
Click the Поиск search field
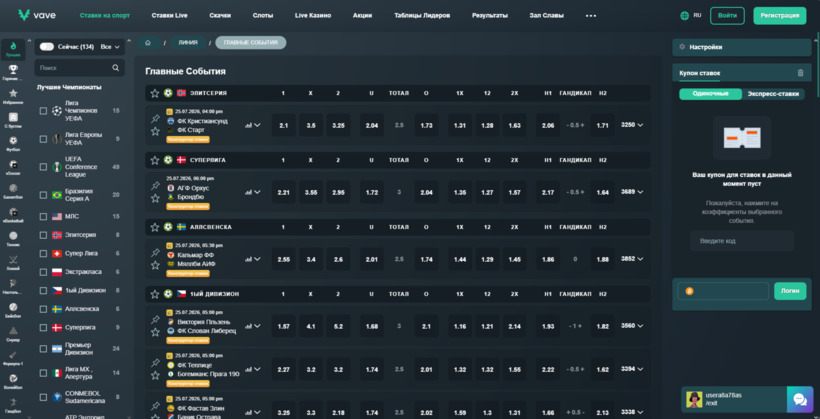click(x=79, y=68)
